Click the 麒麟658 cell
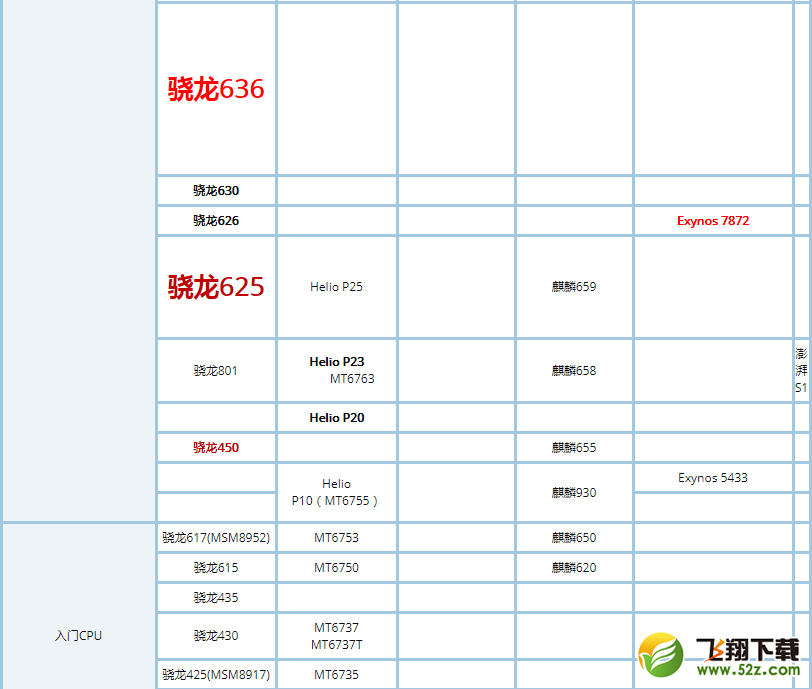 [573, 370]
